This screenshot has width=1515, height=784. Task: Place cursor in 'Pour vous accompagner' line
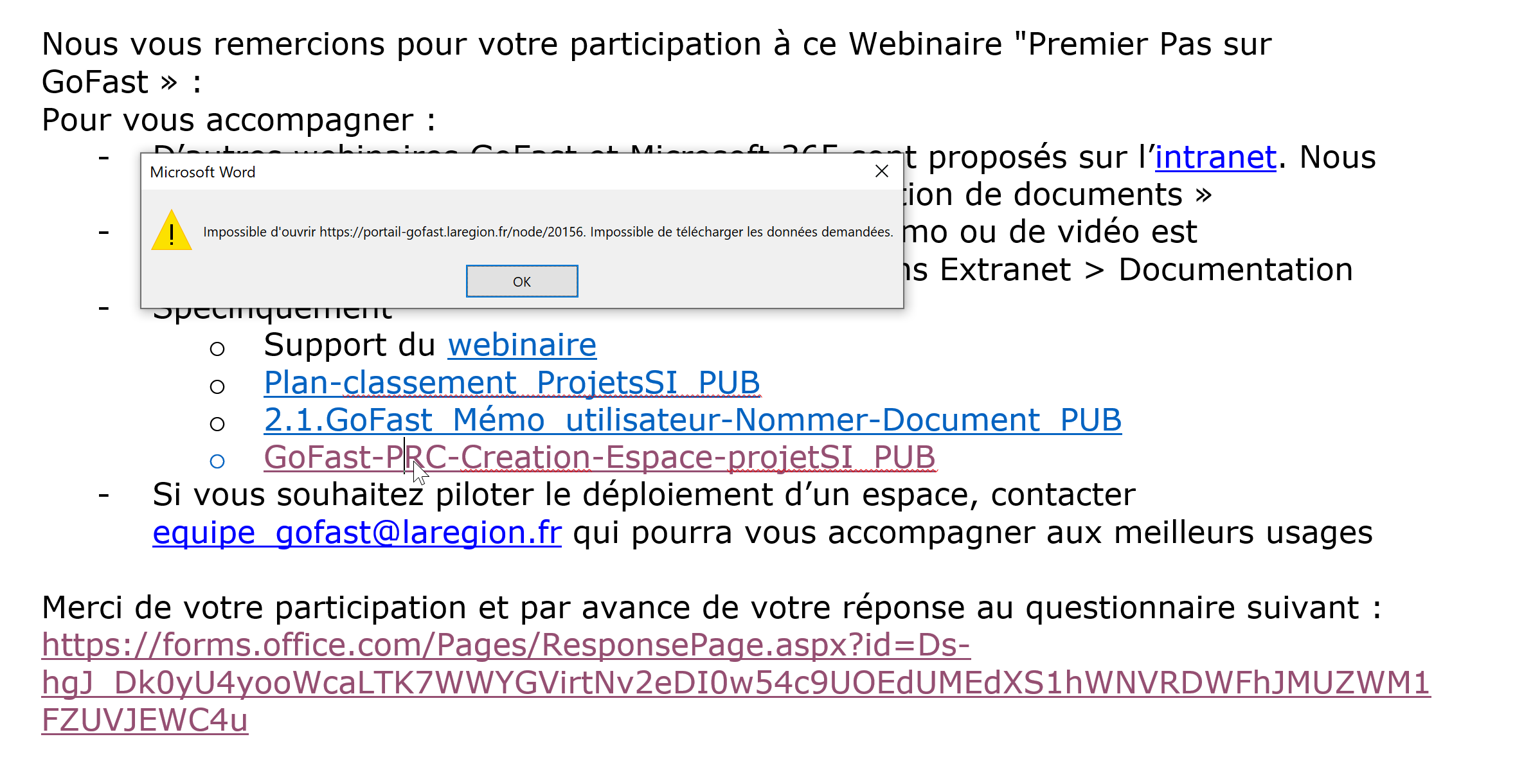(238, 120)
